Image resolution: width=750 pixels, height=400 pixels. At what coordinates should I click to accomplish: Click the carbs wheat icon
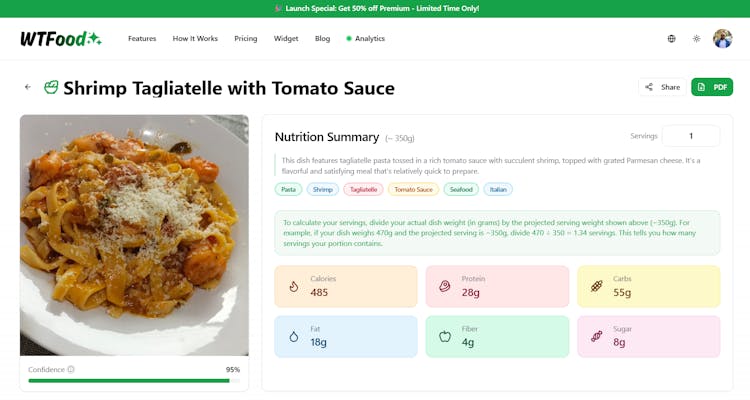pyautogui.click(x=596, y=286)
